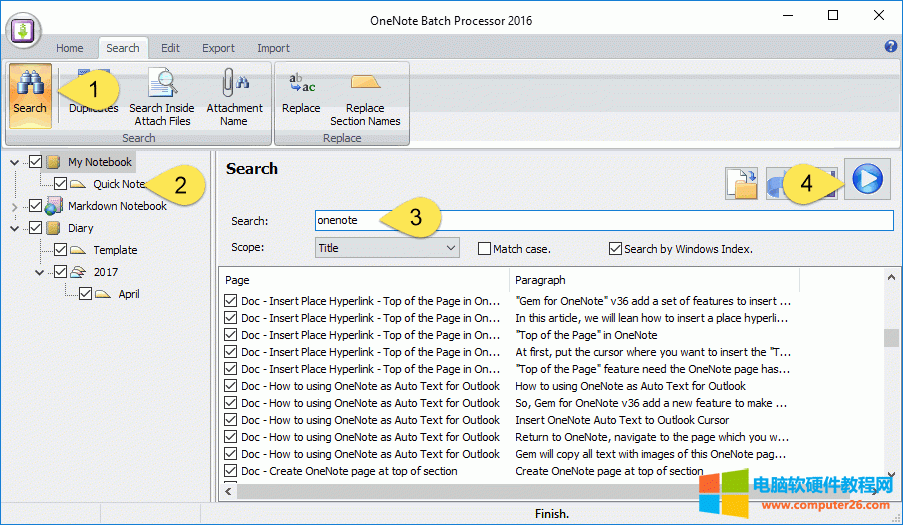Toggle the Template section checkbox

[60, 250]
